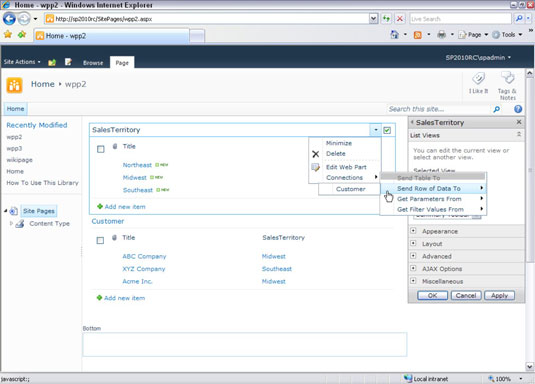Click the orange SharePoint site logo

tap(14, 85)
